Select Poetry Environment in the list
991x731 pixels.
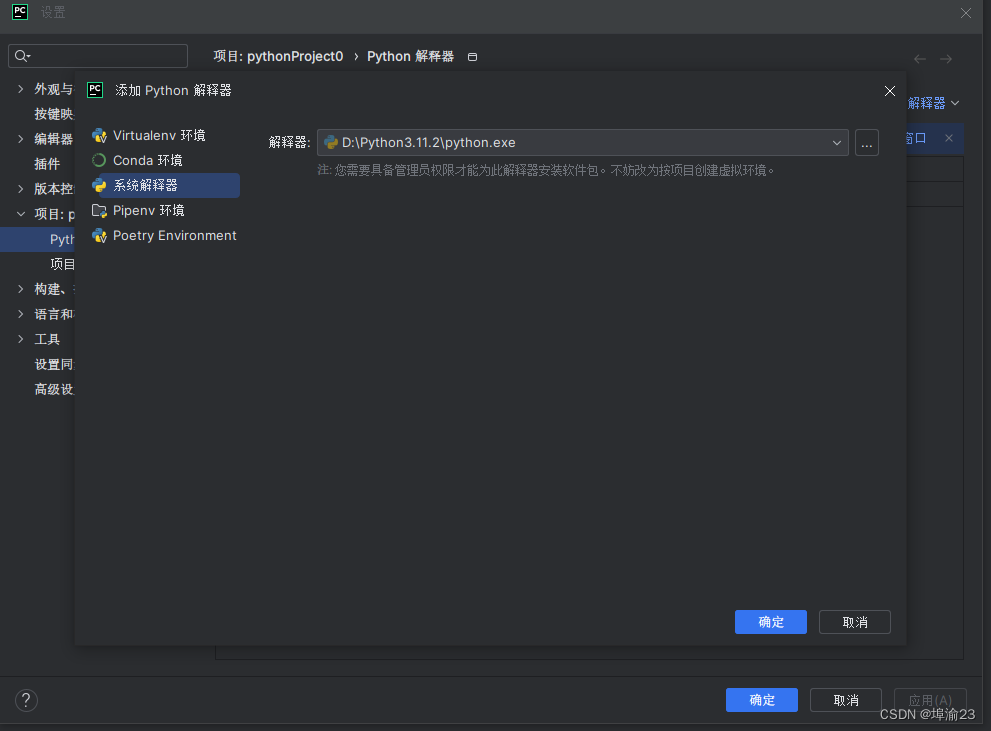165,236
